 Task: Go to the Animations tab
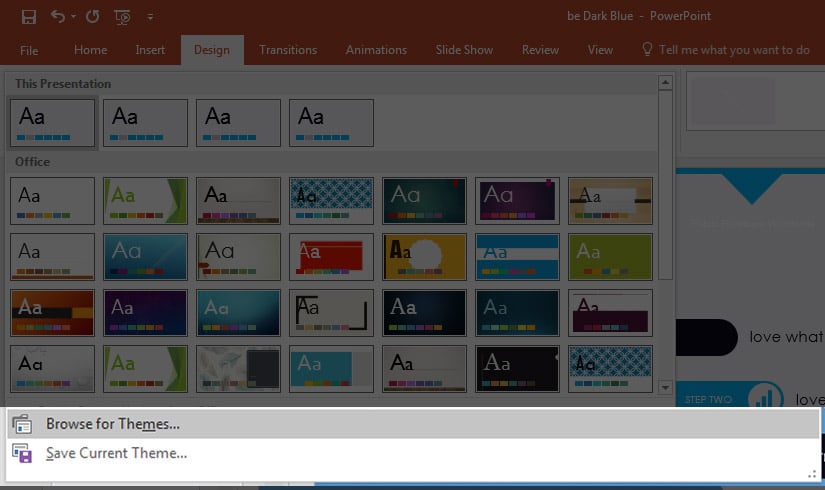click(x=377, y=50)
